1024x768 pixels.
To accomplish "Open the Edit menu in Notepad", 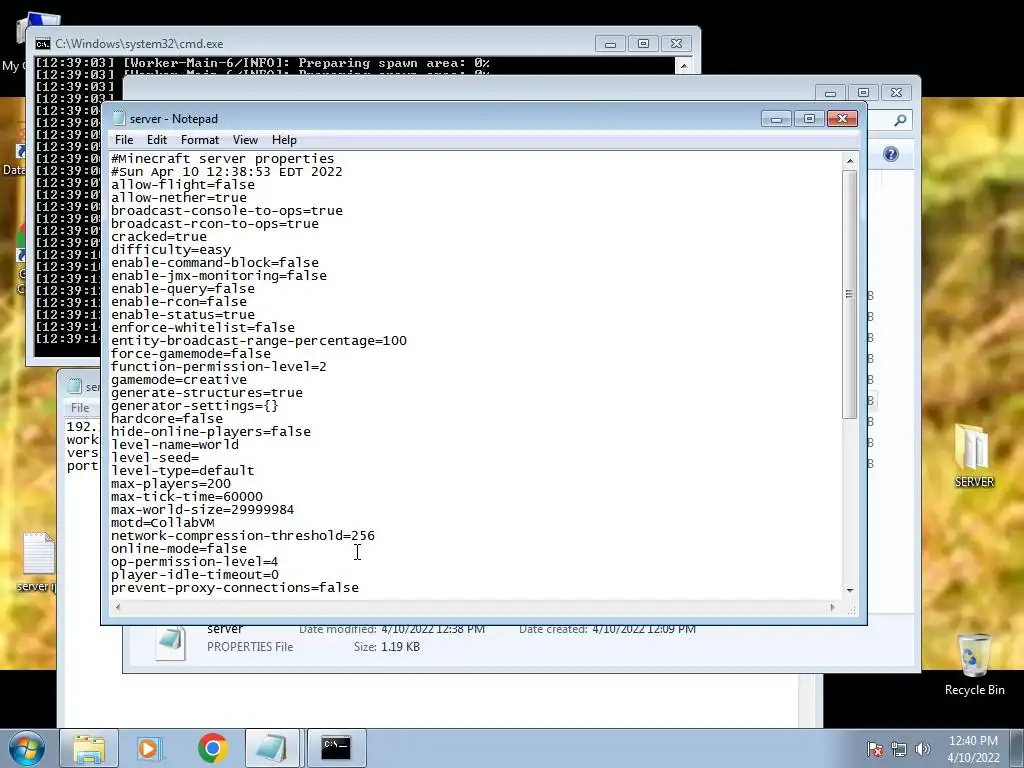I will point(157,140).
